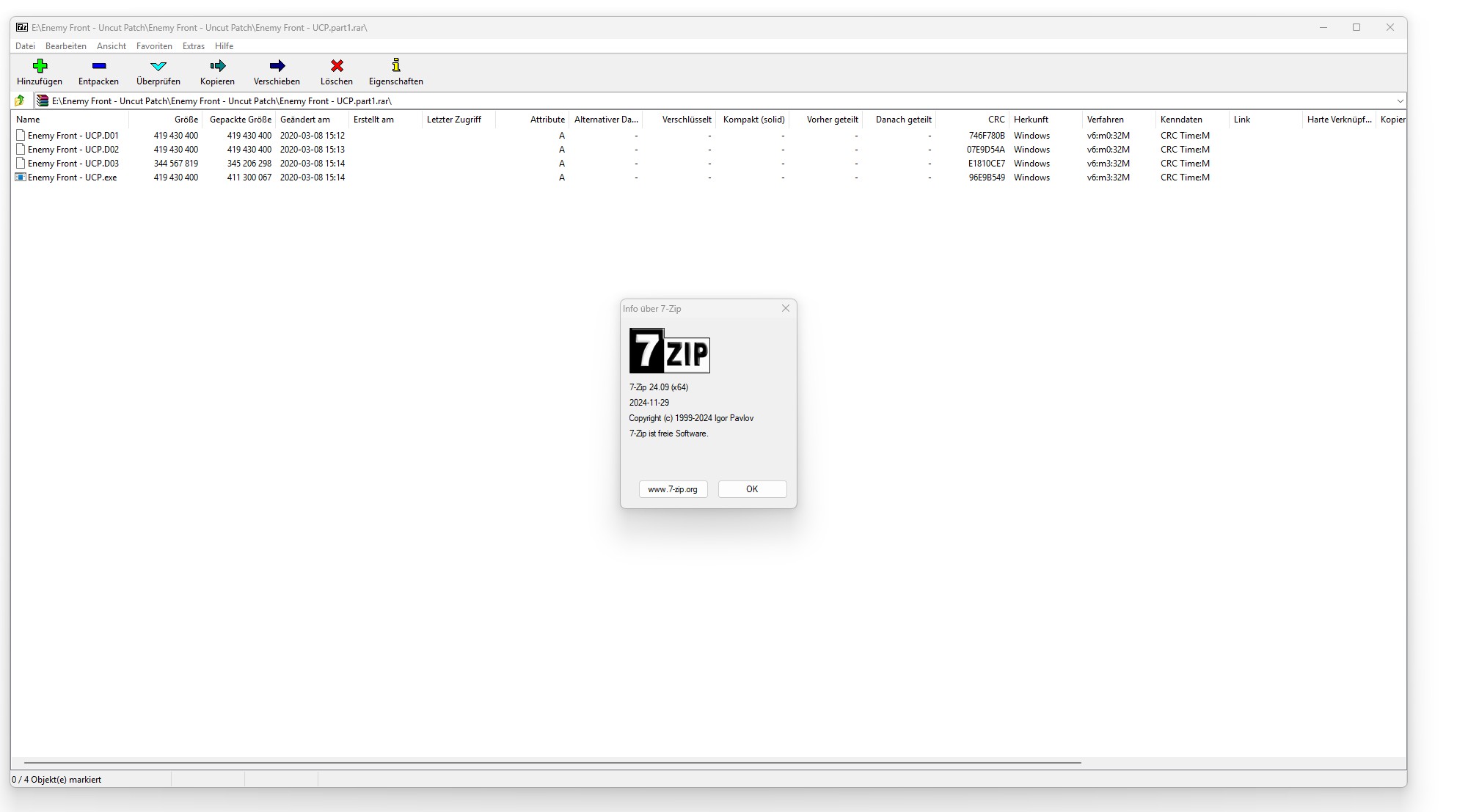Expand the address bar path dropdown
The width and height of the screenshot is (1457, 812).
coord(1400,101)
